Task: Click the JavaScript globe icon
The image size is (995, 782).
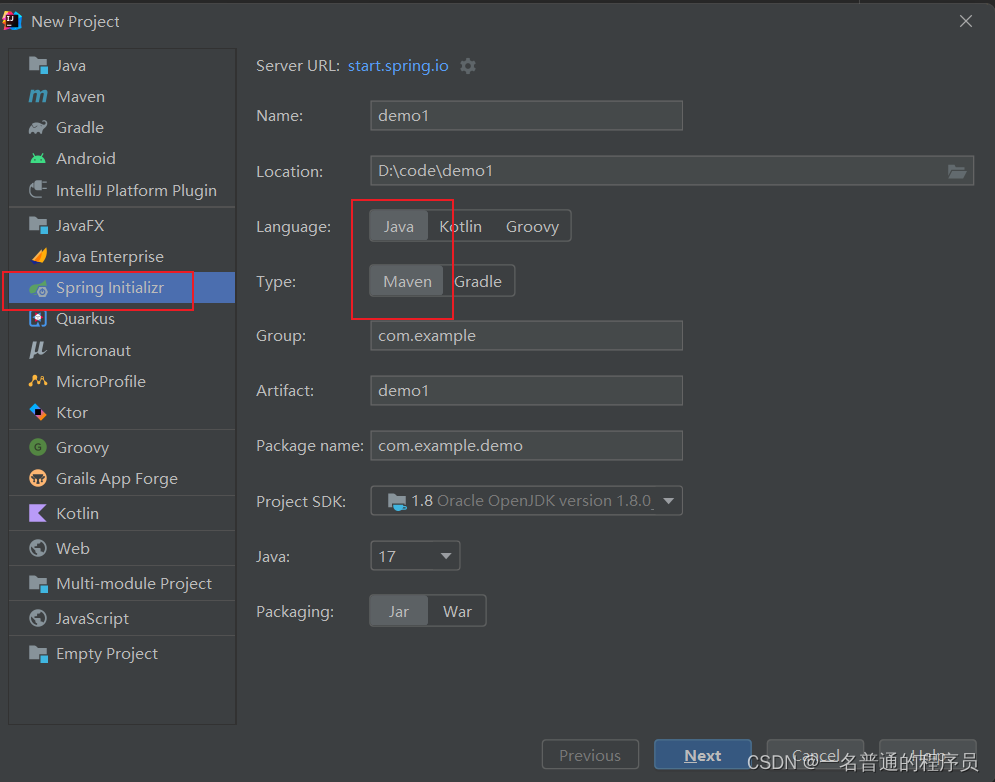Action: 38,618
